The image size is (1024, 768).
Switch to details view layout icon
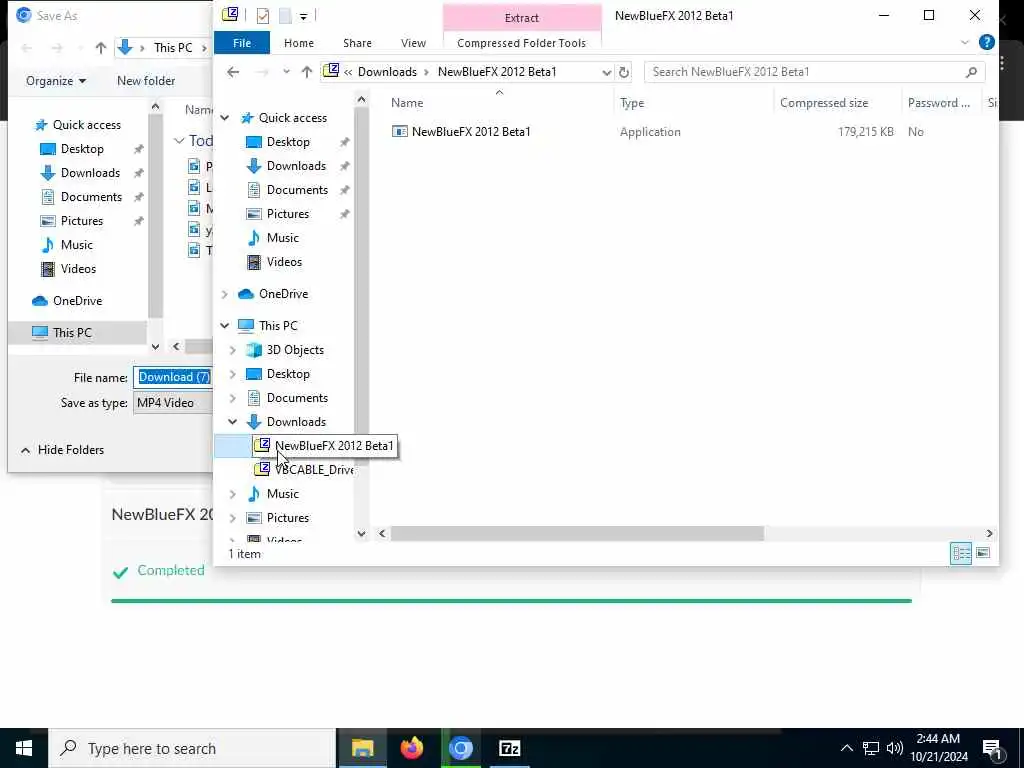pyautogui.click(x=961, y=554)
